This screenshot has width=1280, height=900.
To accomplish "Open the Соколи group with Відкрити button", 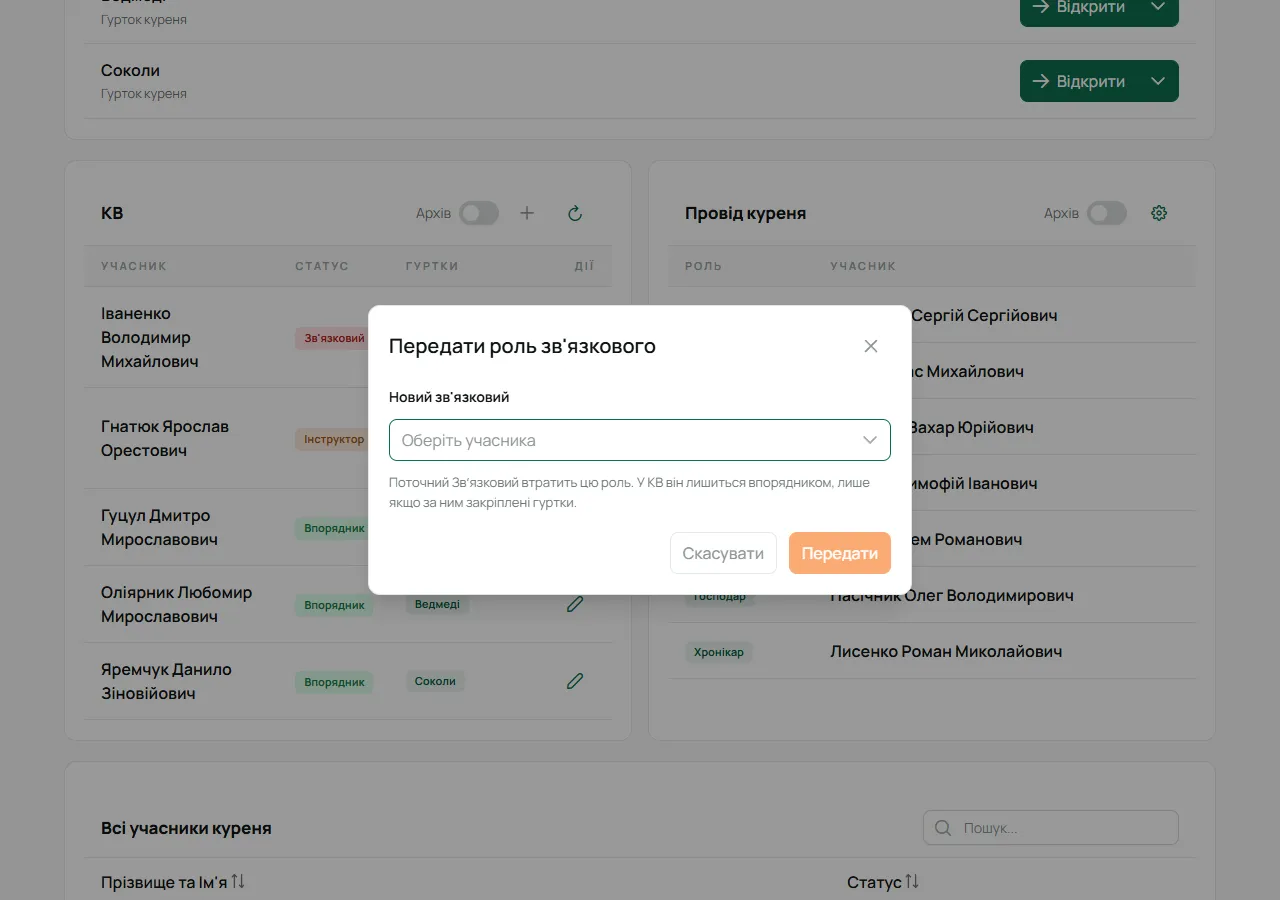I will (1078, 81).
